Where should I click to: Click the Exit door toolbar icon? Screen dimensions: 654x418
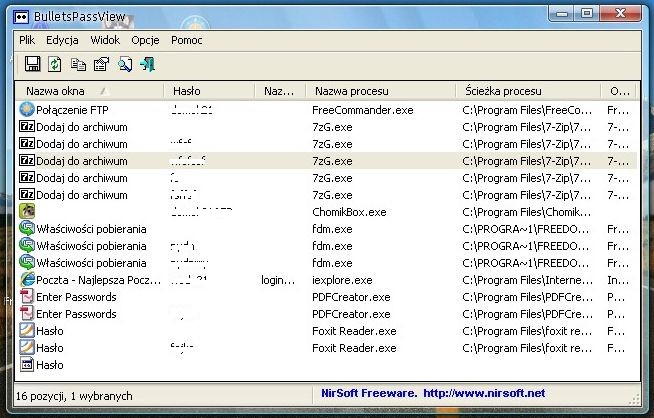[147, 64]
